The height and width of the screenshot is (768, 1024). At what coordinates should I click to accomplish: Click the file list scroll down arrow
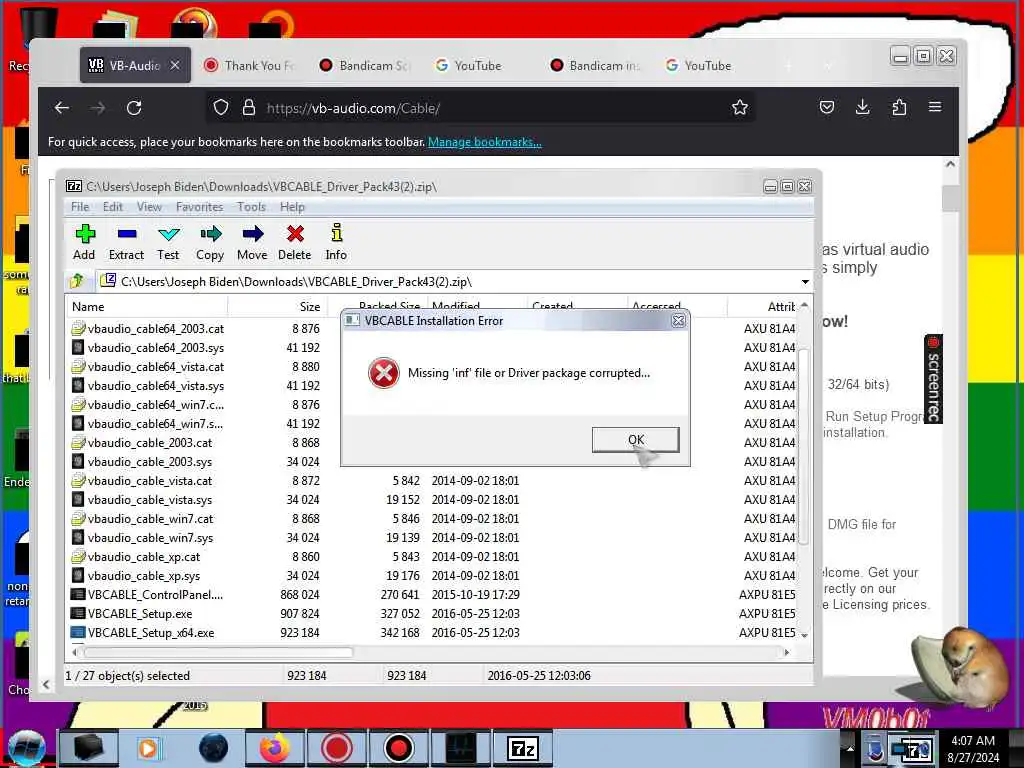[805, 635]
